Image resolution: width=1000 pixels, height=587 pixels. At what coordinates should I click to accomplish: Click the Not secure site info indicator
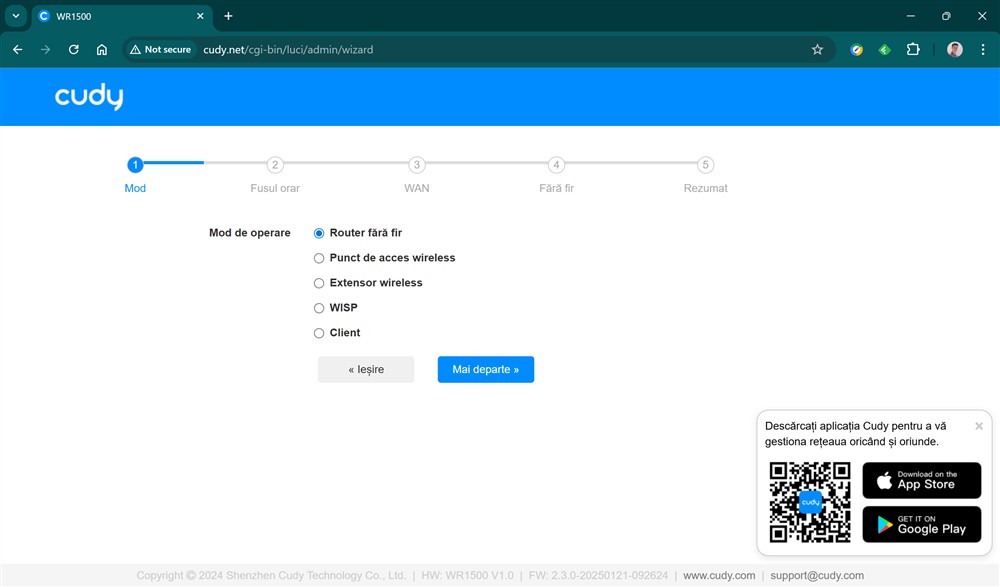(160, 49)
